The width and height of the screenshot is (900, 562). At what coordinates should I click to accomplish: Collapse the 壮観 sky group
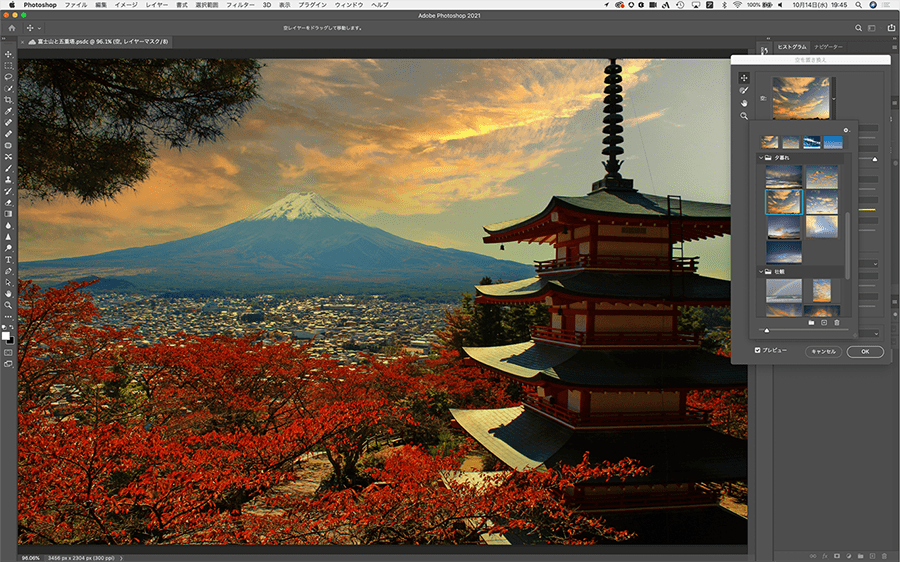pyautogui.click(x=761, y=272)
